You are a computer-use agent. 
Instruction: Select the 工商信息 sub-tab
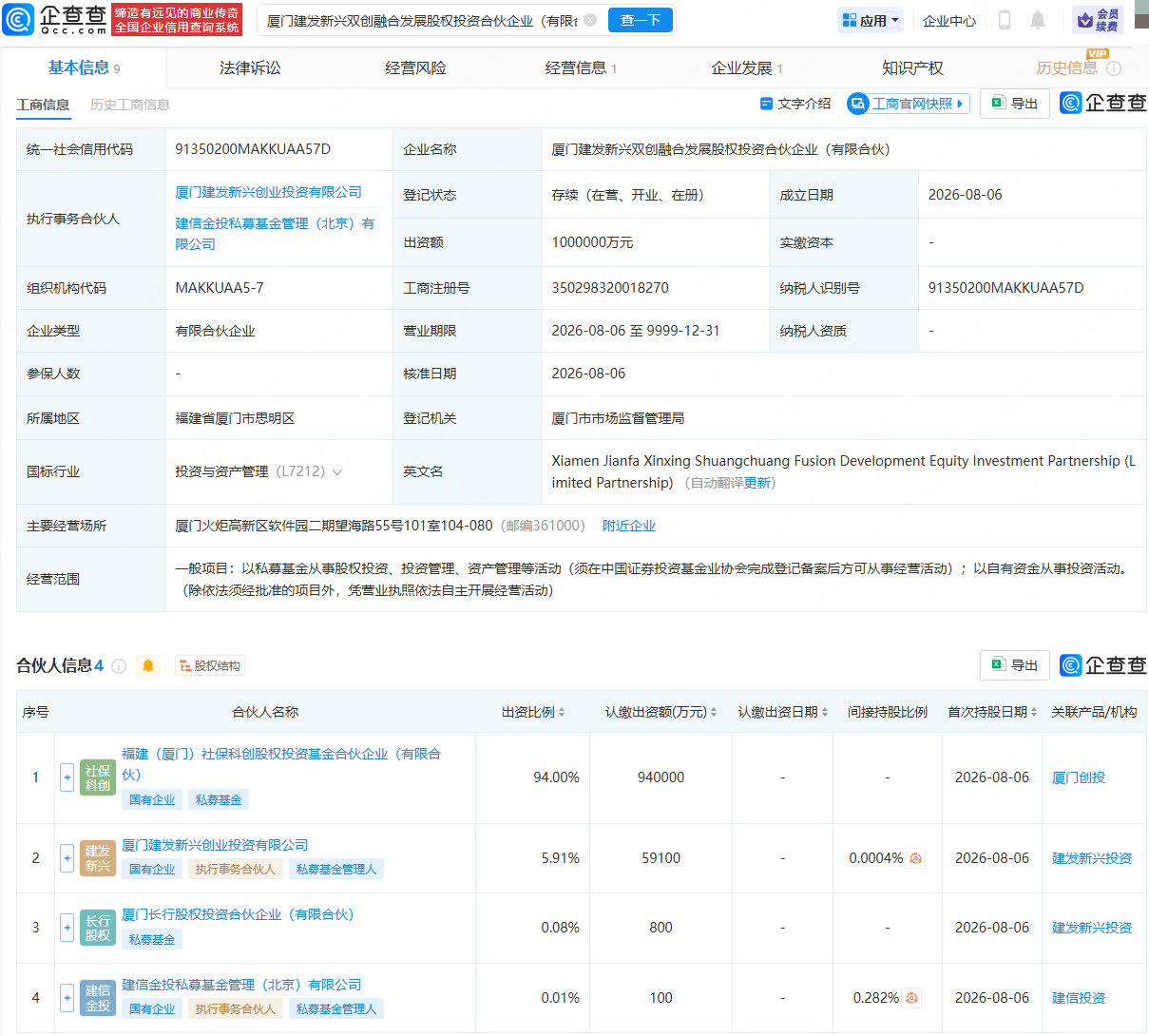pyautogui.click(x=43, y=105)
